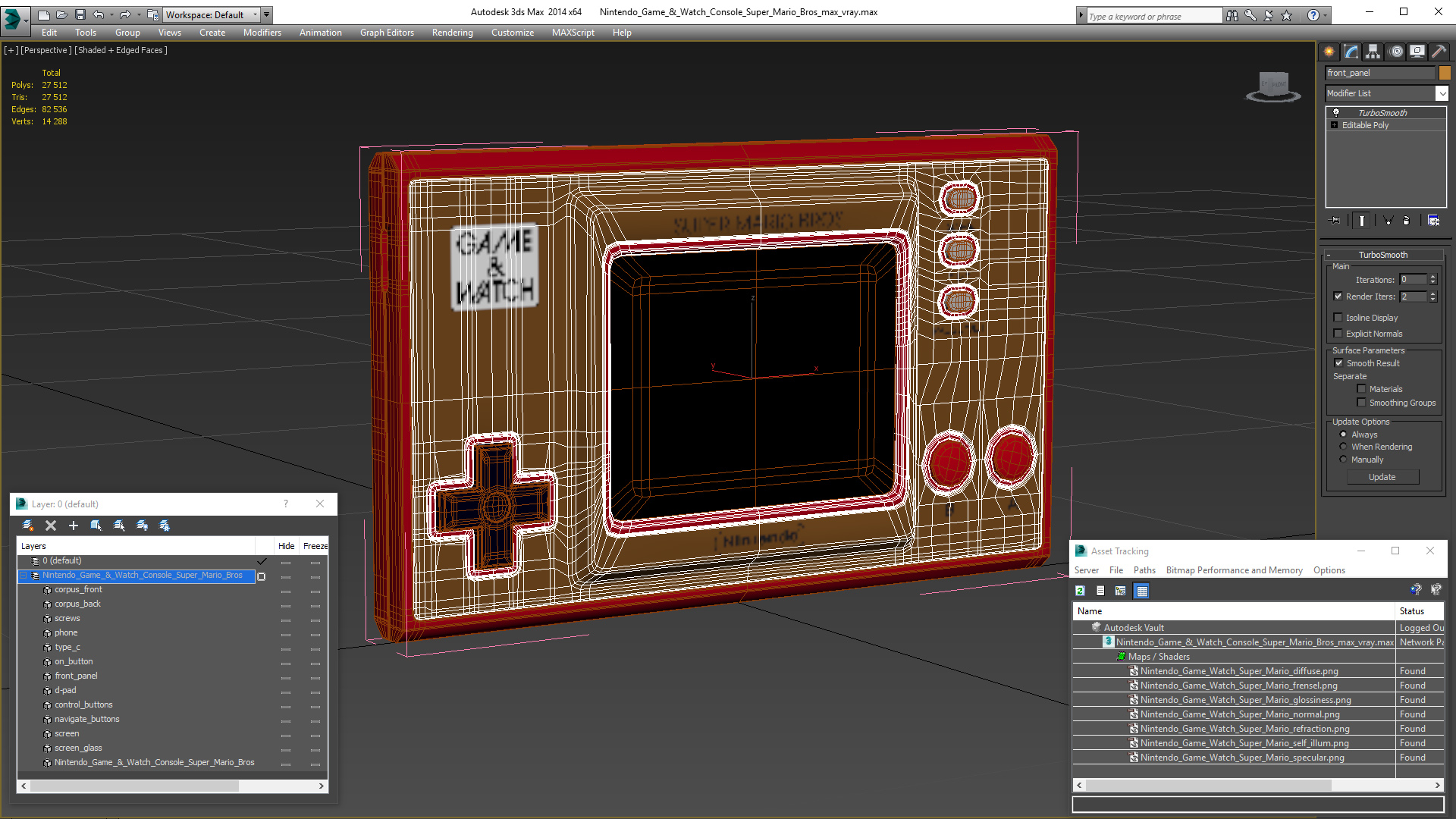Open the Create command panel tab
The image size is (1456, 819).
tap(1329, 52)
